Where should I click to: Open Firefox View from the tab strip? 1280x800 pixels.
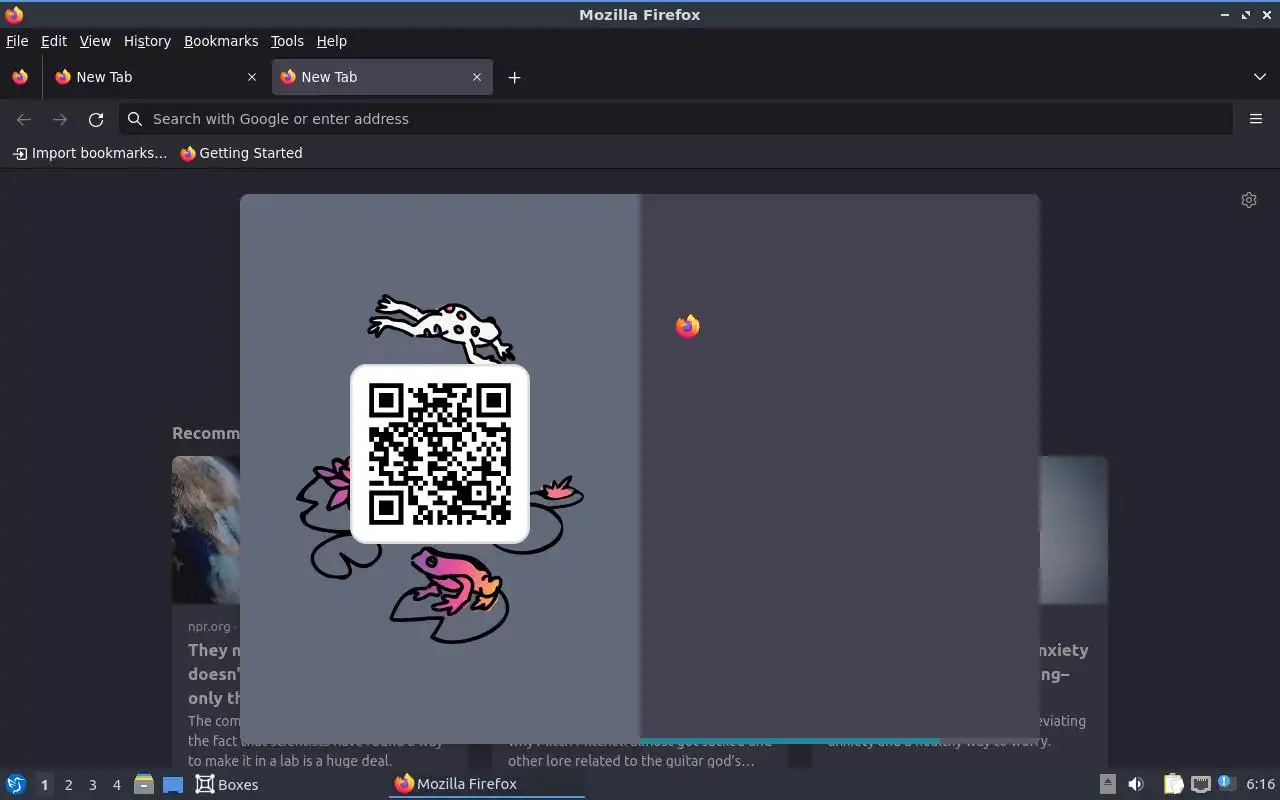pos(20,77)
